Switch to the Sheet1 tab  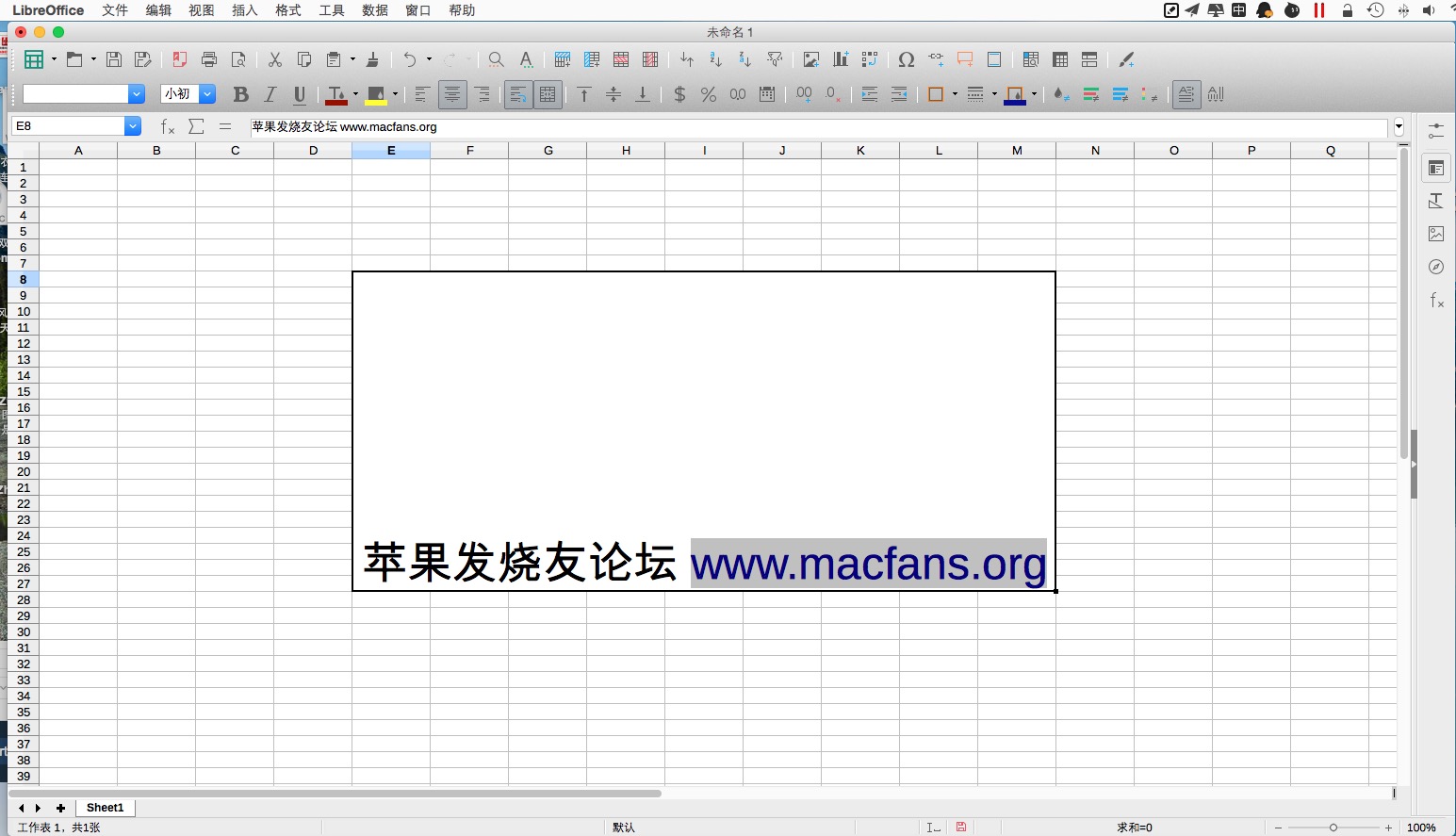pyautogui.click(x=105, y=808)
